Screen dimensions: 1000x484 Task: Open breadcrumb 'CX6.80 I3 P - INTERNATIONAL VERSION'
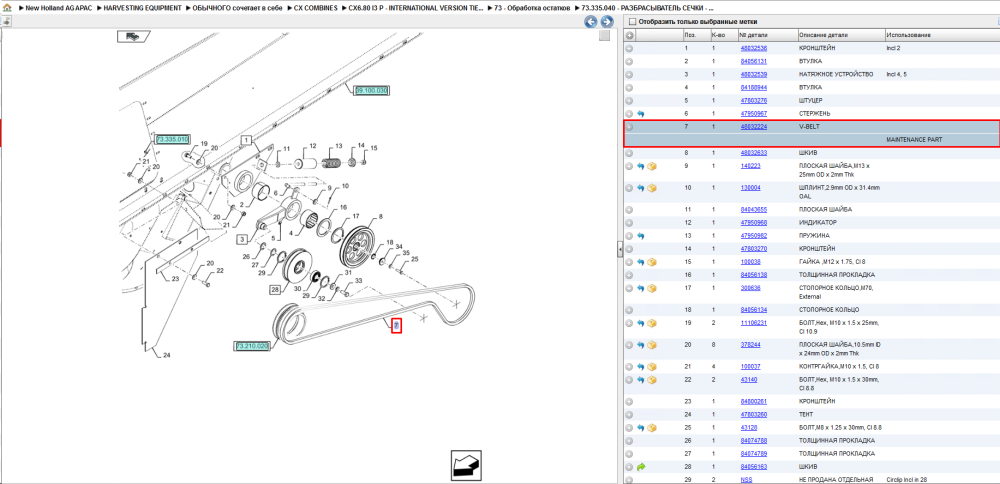click(x=416, y=8)
